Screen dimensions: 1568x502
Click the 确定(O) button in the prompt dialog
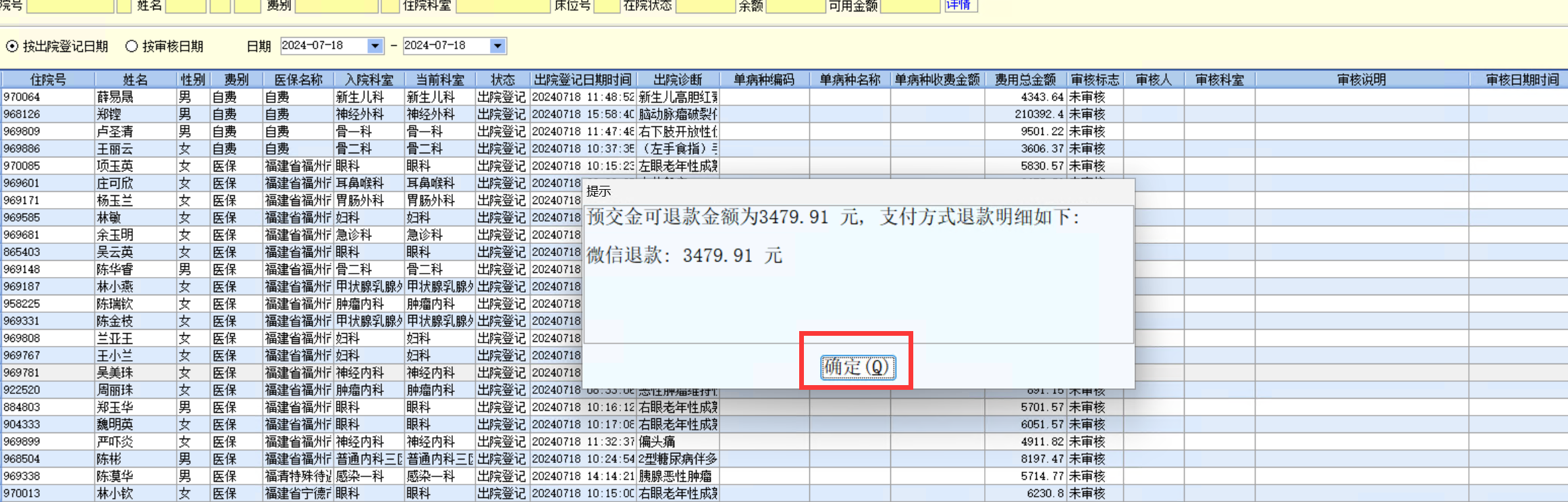(x=858, y=367)
